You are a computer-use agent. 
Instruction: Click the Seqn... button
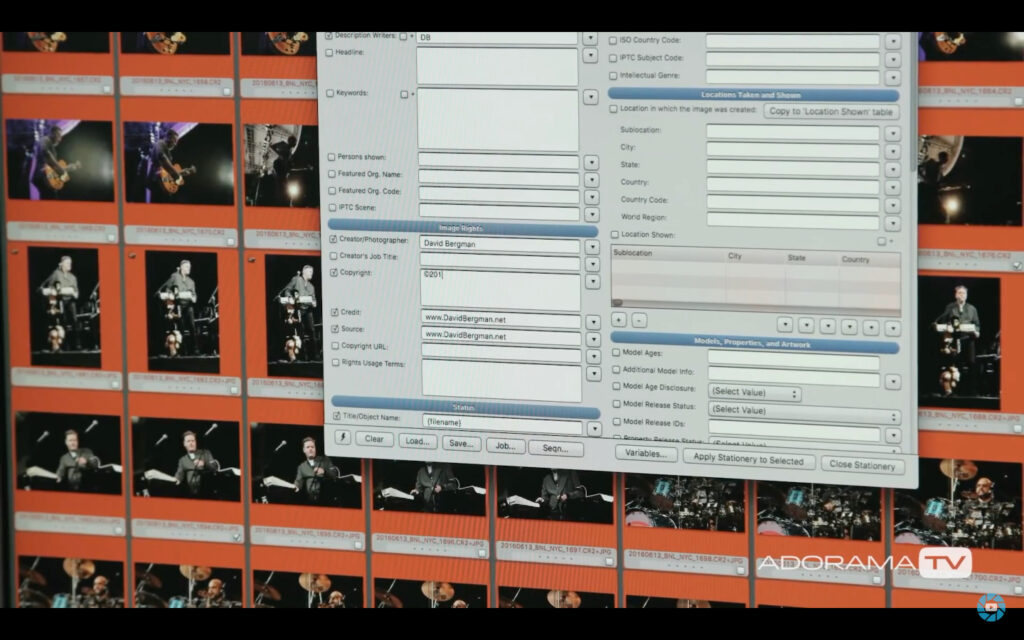(555, 448)
